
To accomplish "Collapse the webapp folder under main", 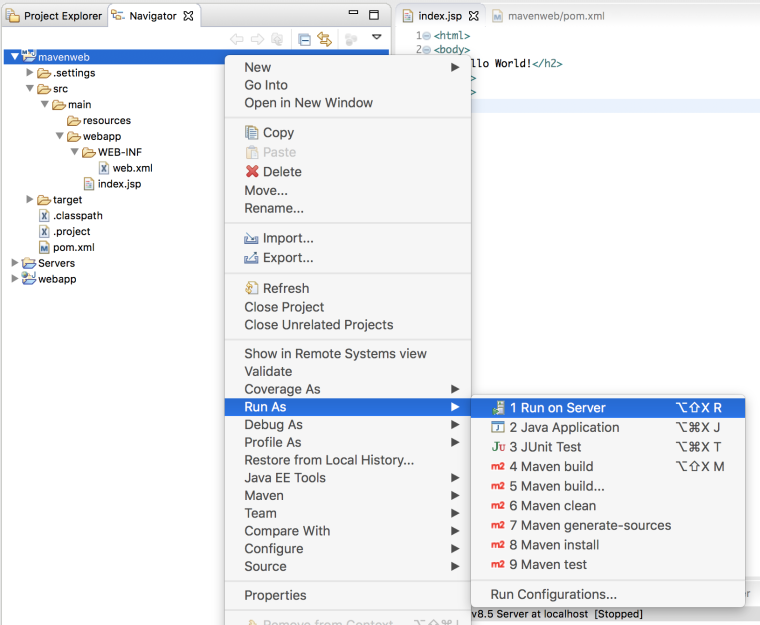I will (60, 136).
